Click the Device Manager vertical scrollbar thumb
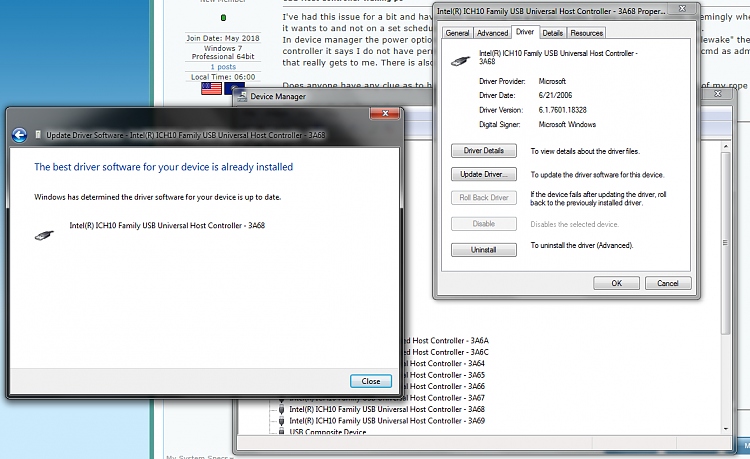The width and height of the screenshot is (750, 459). [726, 243]
